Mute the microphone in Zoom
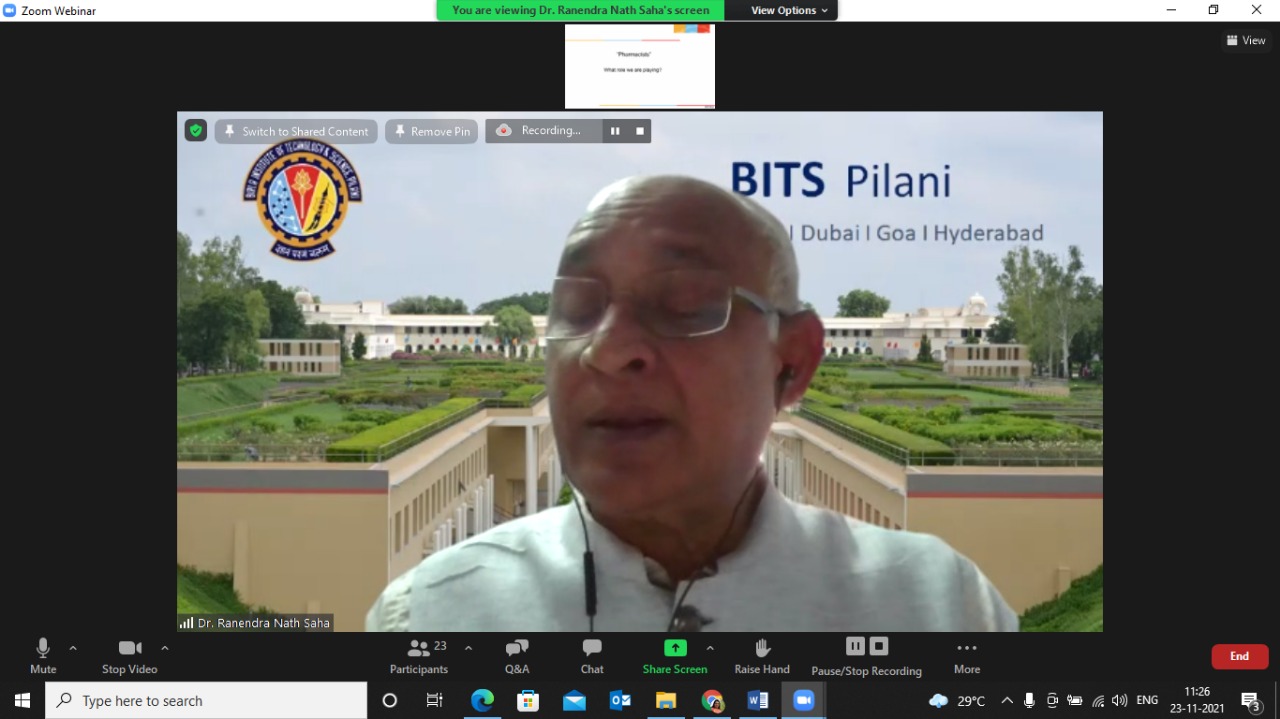Viewport: 1280px width, 719px height. click(43, 656)
